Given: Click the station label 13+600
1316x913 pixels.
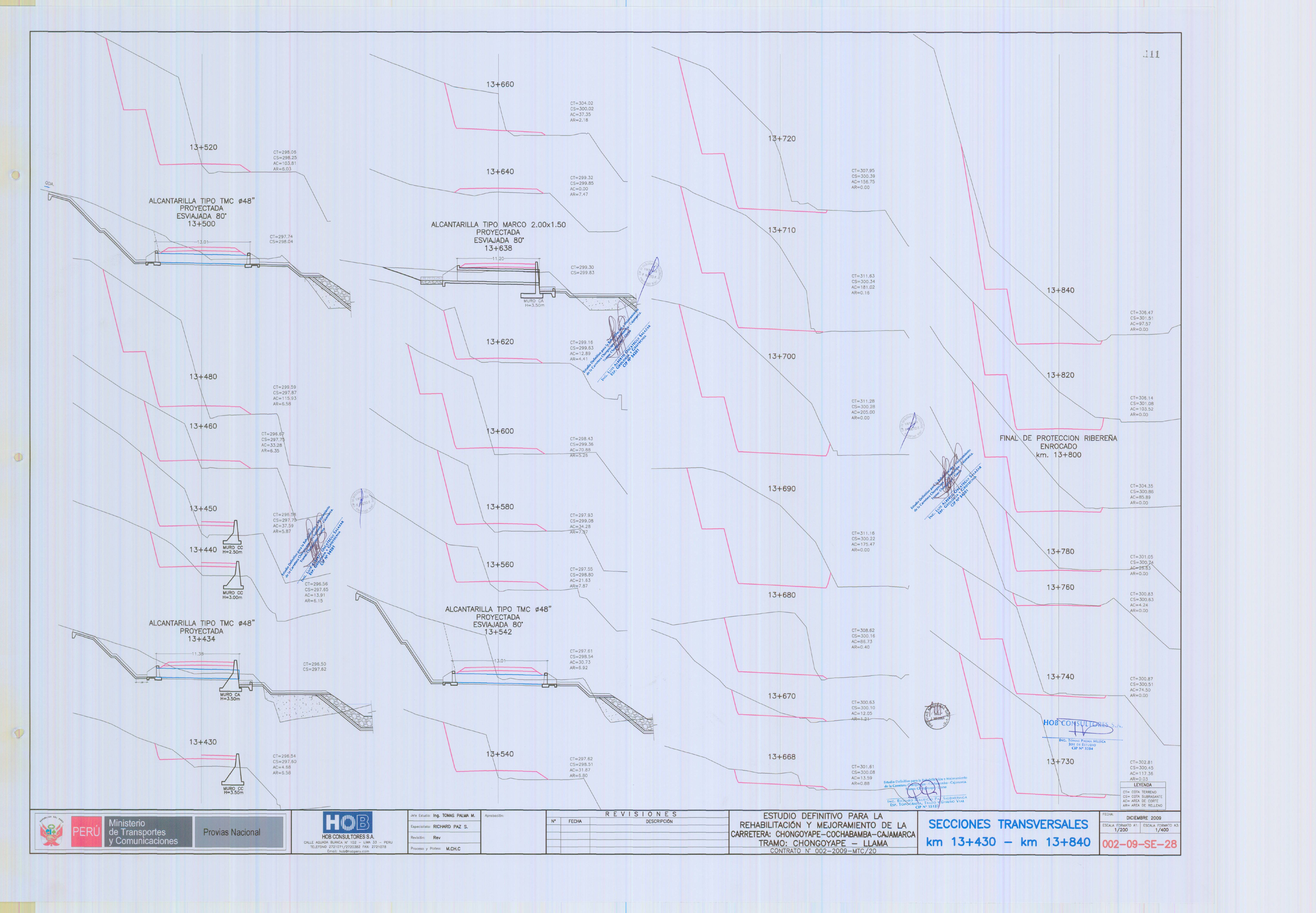Looking at the screenshot, I should [x=500, y=431].
